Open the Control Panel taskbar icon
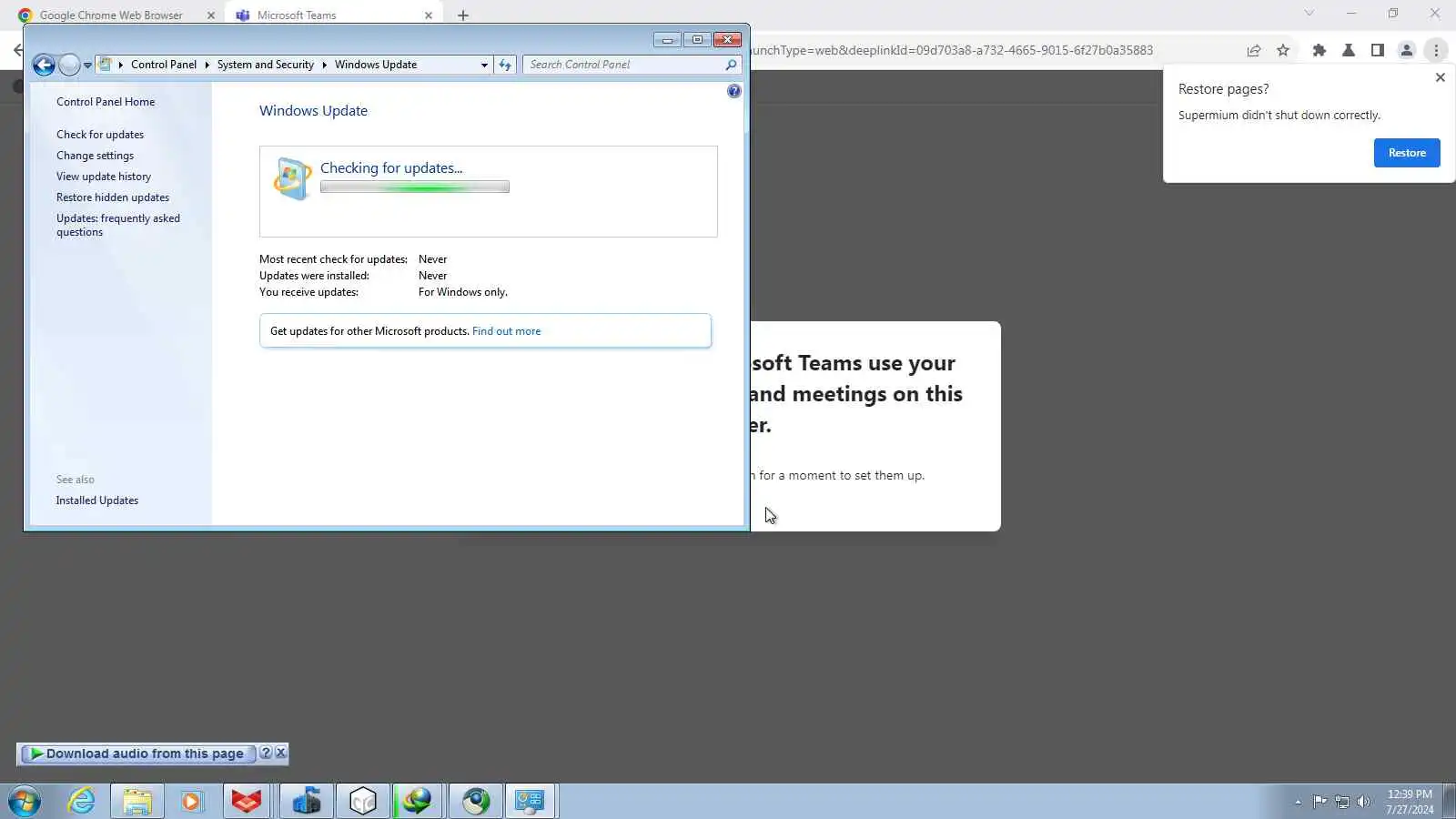Viewport: 1456px width, 819px height. 531,802
